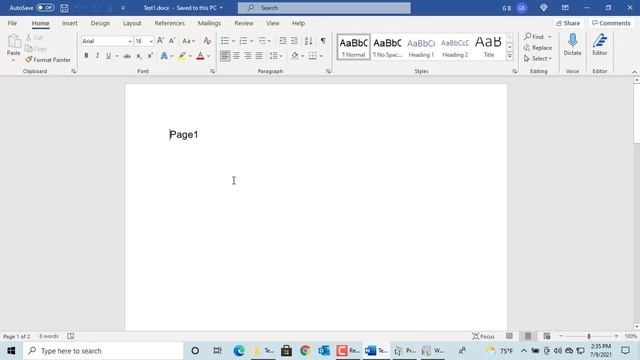640x360 pixels.
Task: Click the search box in title bar
Action: 324,8
